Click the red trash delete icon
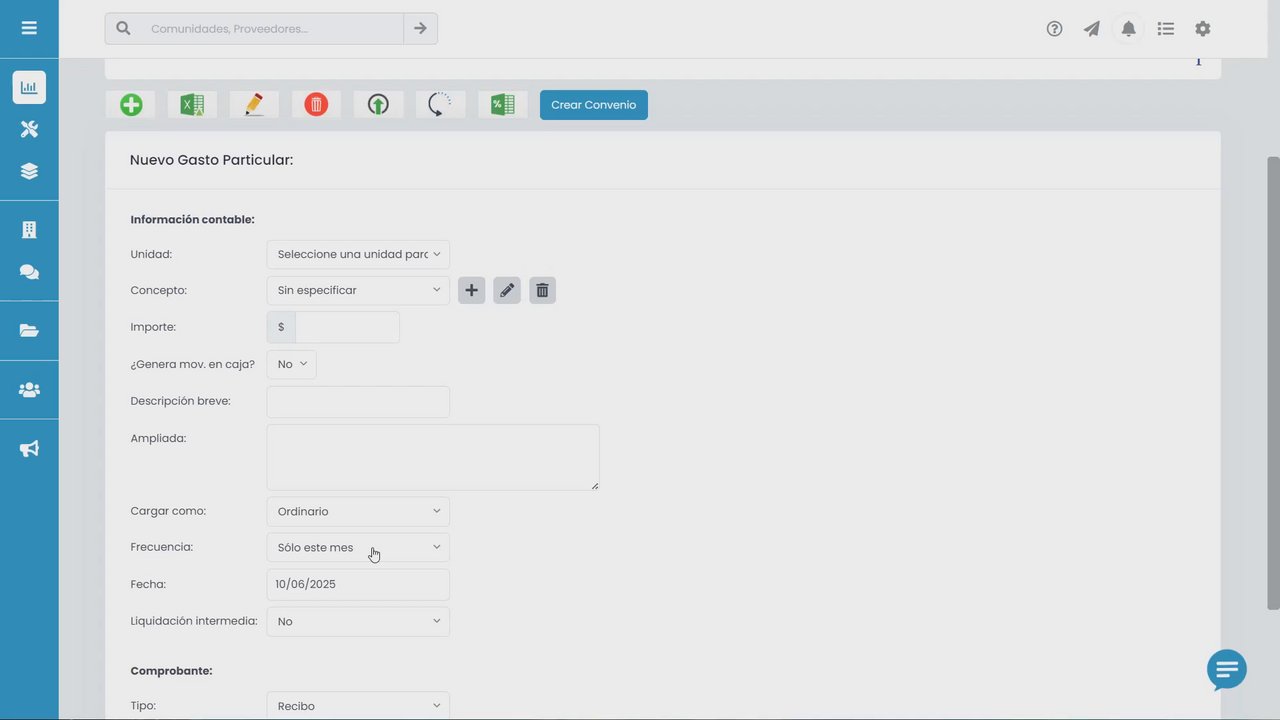The height and width of the screenshot is (720, 1280). pos(316,105)
